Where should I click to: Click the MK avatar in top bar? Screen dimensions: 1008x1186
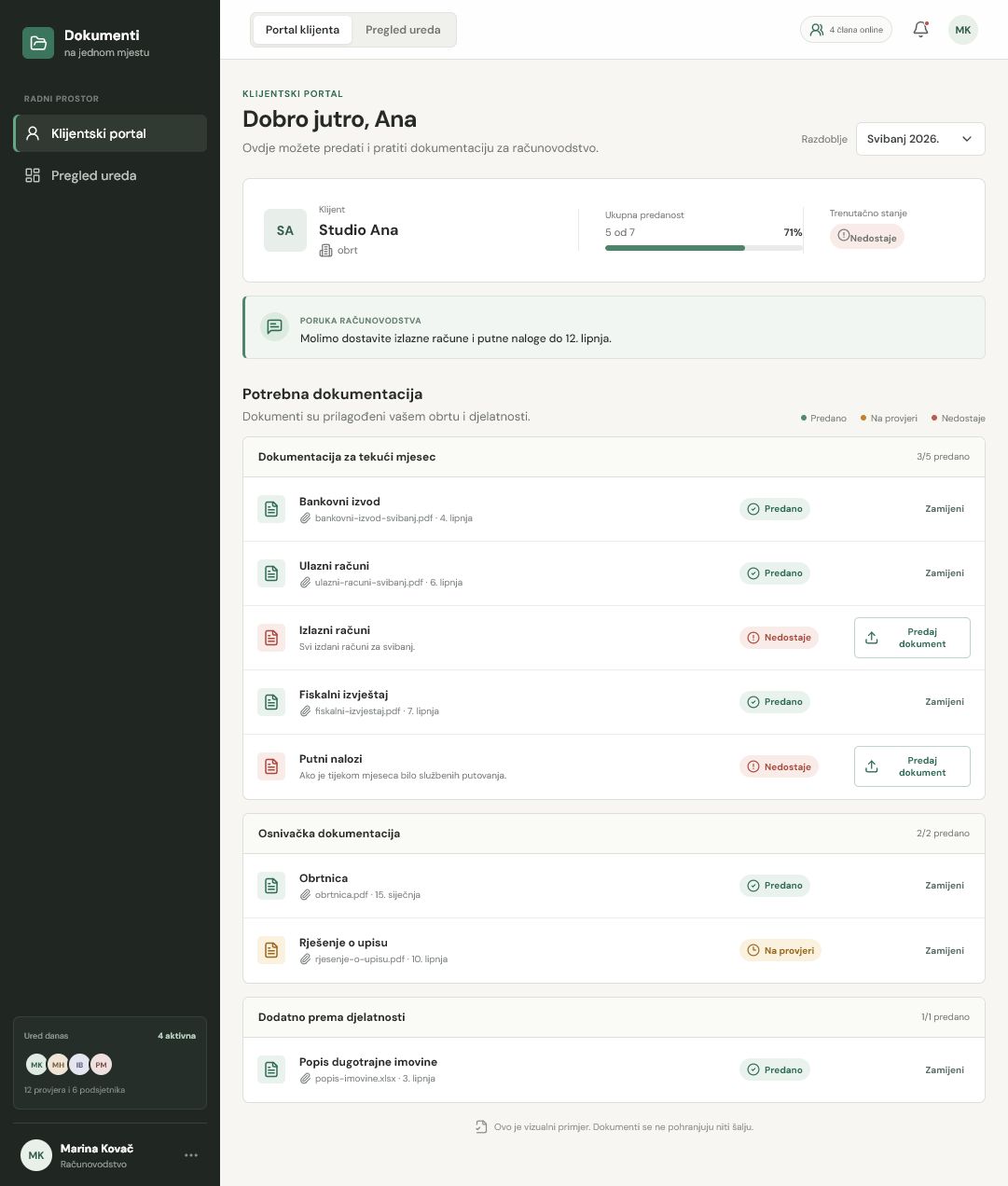click(x=963, y=30)
